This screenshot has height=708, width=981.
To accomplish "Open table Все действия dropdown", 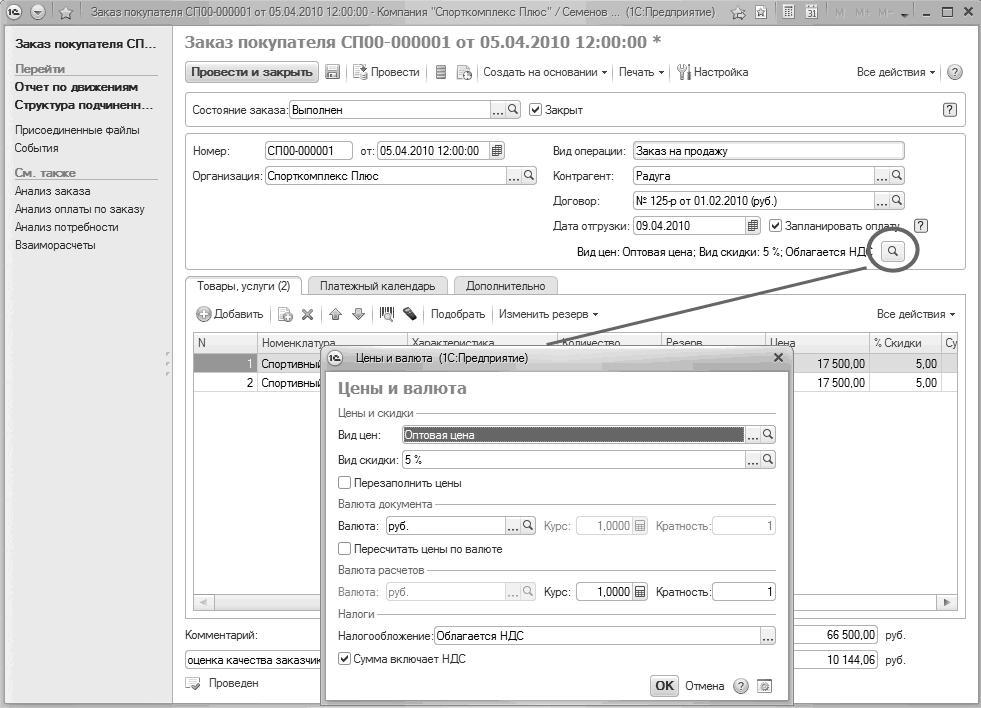I will pyautogui.click(x=916, y=314).
